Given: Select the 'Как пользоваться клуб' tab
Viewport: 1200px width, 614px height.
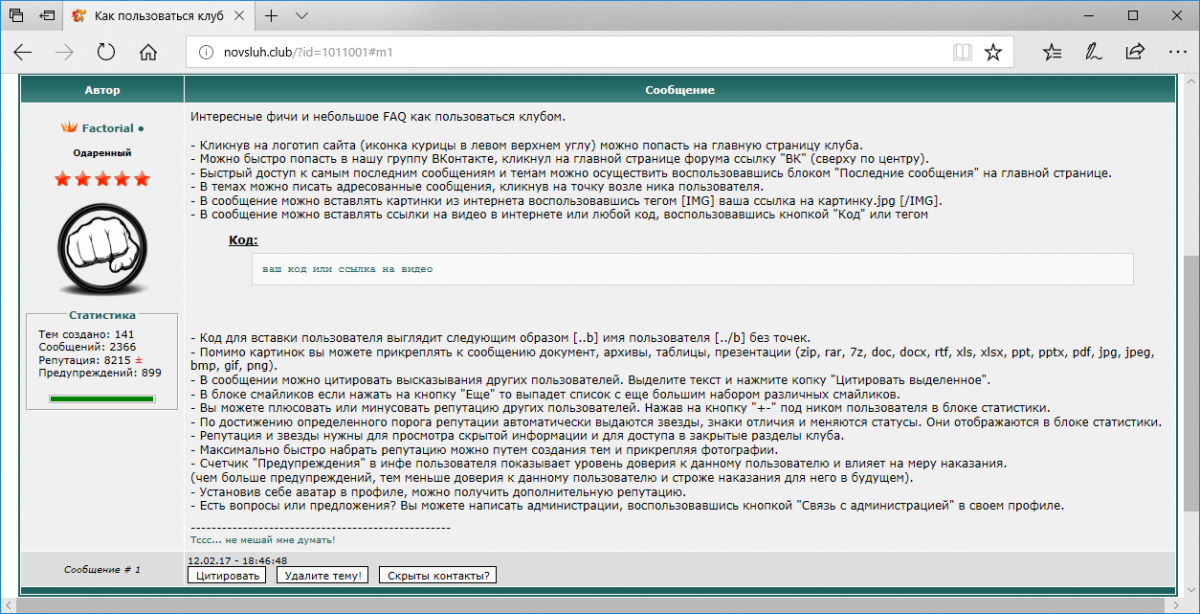Looking at the screenshot, I should (160, 16).
